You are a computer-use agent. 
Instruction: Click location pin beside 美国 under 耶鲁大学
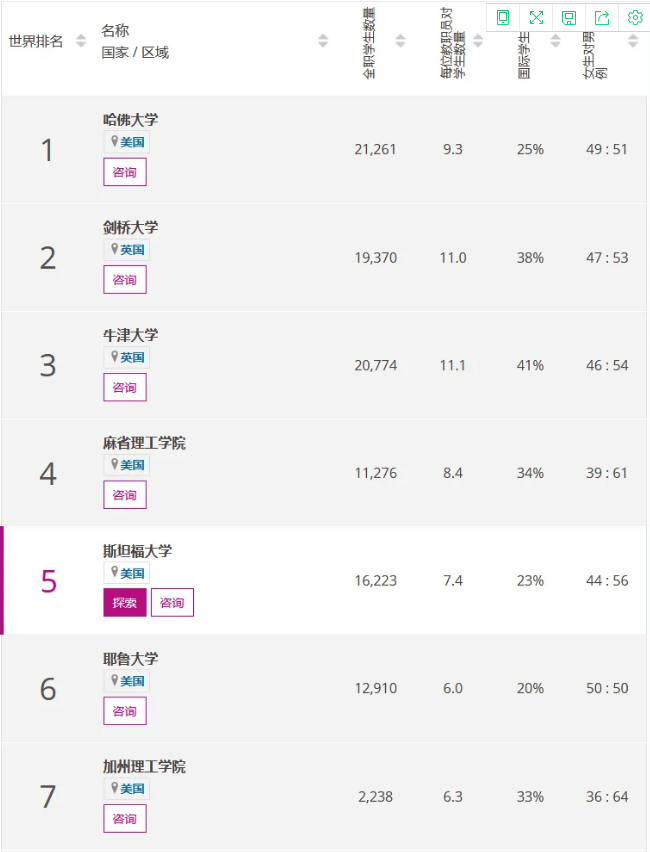point(114,680)
